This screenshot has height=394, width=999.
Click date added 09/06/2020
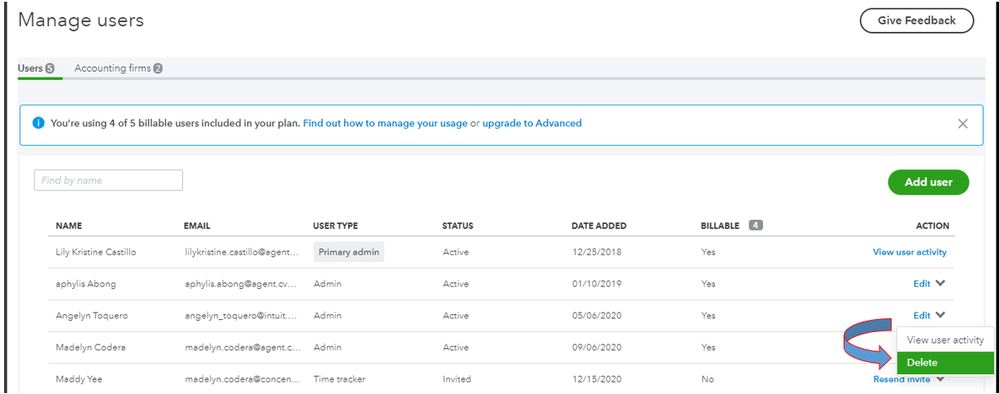coord(596,347)
